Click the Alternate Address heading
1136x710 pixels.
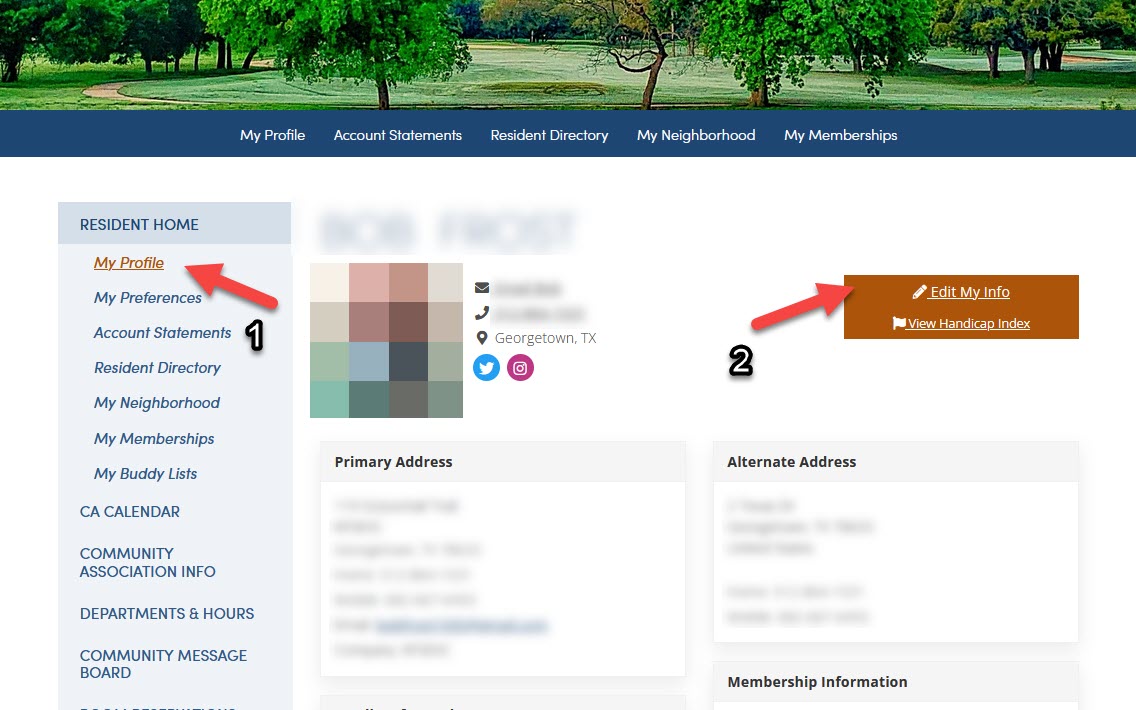791,462
